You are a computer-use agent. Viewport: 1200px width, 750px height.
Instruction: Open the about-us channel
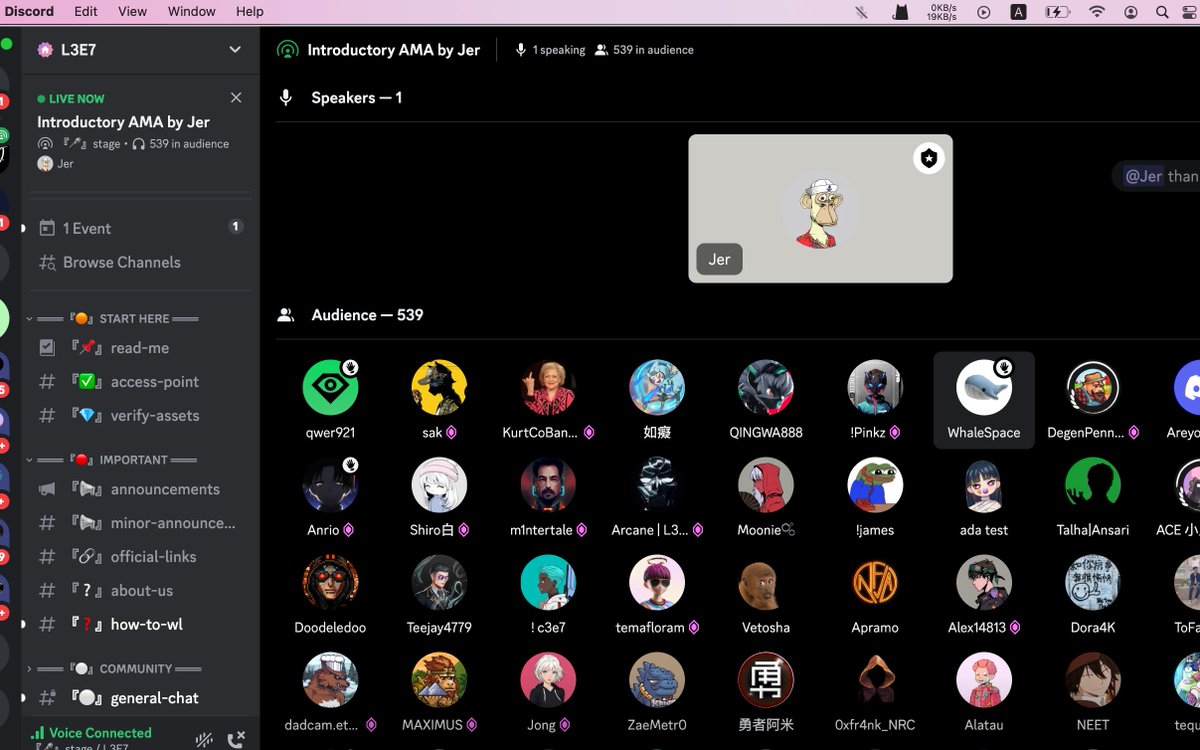[140, 590]
